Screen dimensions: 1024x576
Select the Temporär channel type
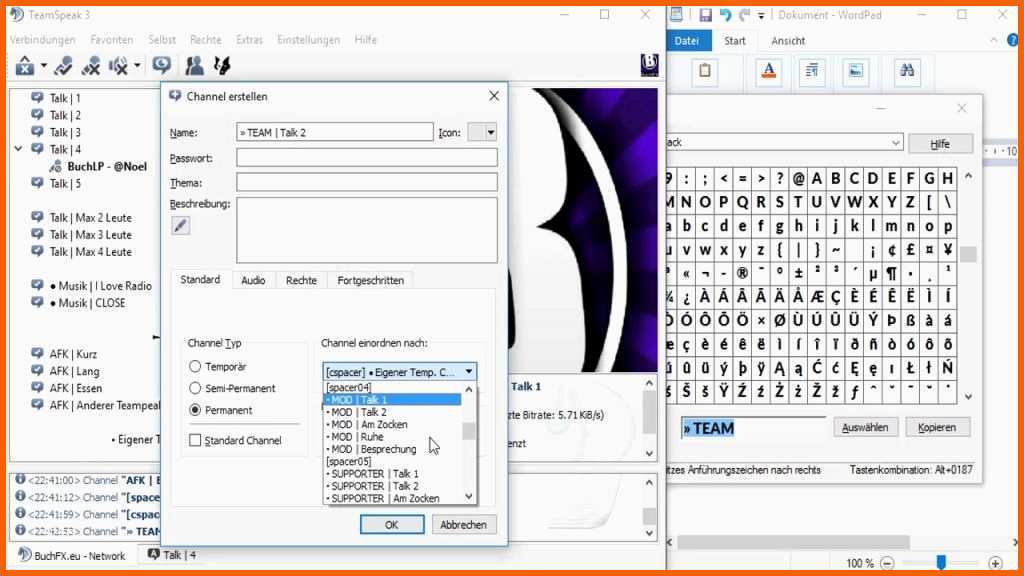[196, 367]
